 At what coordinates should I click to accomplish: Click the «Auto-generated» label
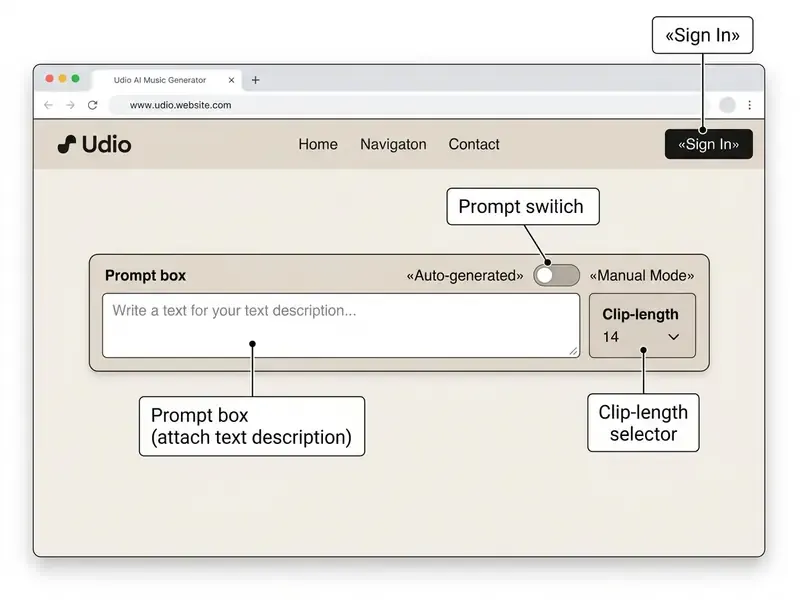465,276
